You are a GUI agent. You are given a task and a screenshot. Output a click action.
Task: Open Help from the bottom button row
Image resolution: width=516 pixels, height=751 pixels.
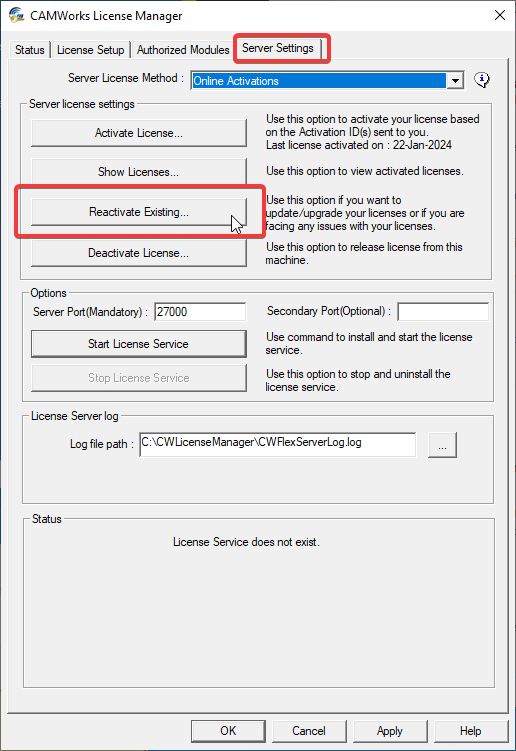pos(470,730)
